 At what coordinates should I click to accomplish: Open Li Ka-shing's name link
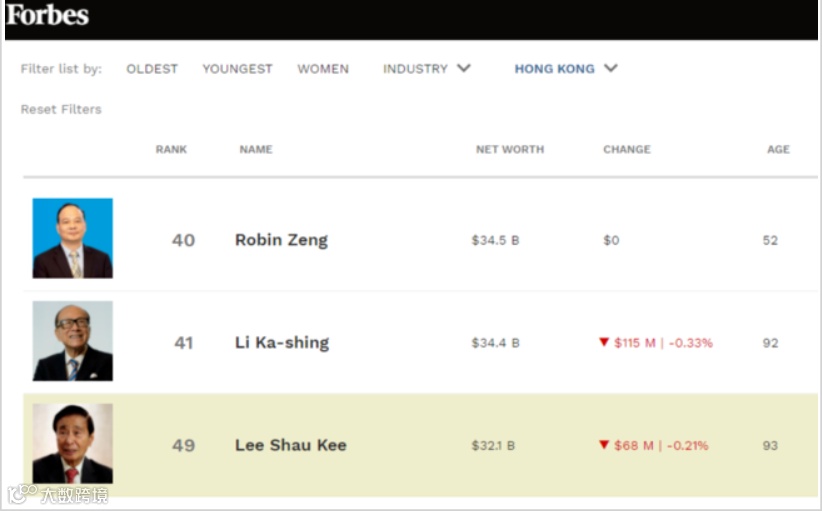pos(282,343)
